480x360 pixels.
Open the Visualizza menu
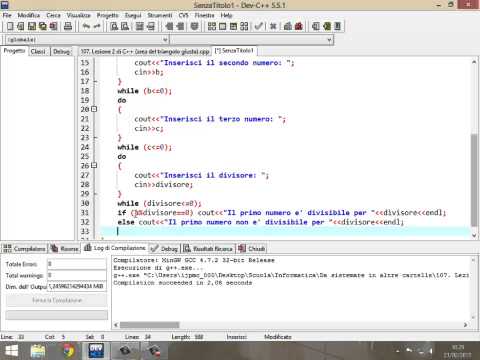click(x=79, y=15)
